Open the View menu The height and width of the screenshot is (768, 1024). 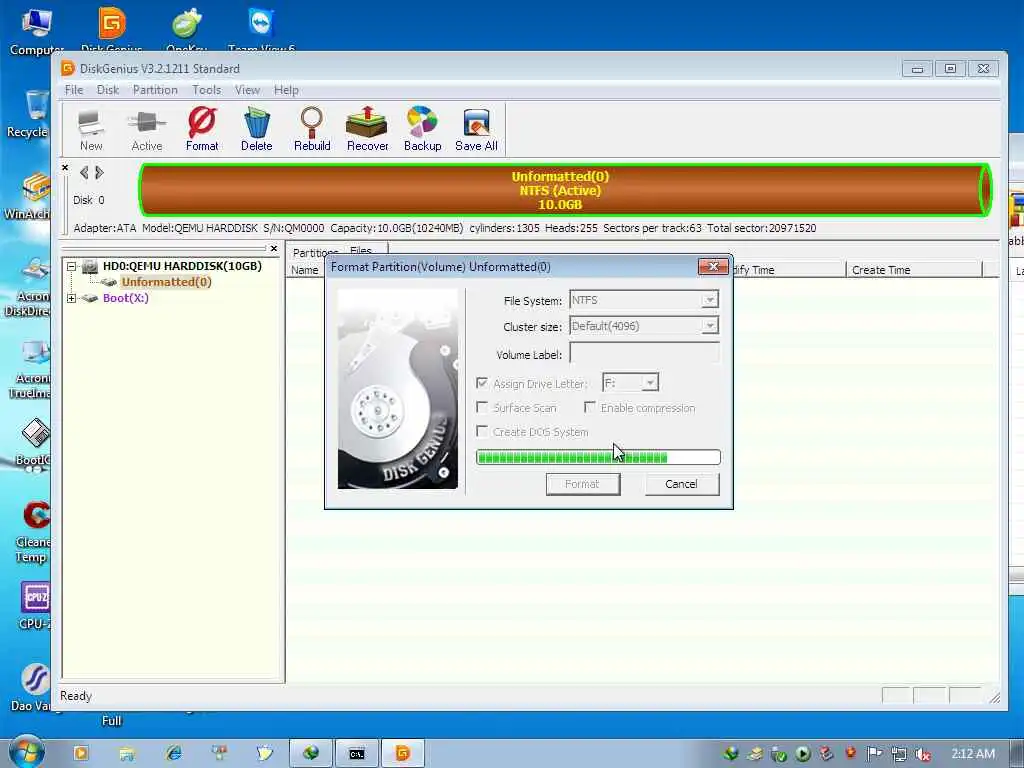248,90
